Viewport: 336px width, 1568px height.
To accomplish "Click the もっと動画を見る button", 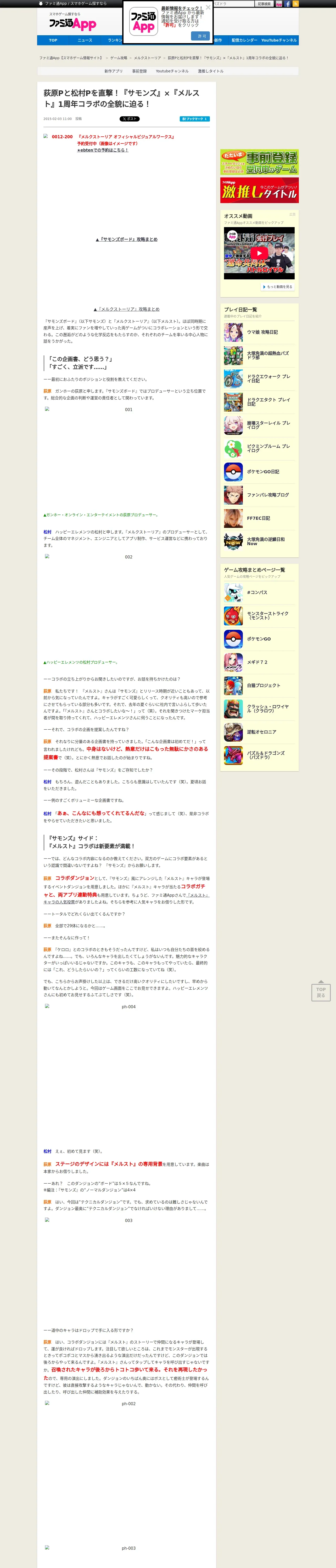I will [277, 287].
